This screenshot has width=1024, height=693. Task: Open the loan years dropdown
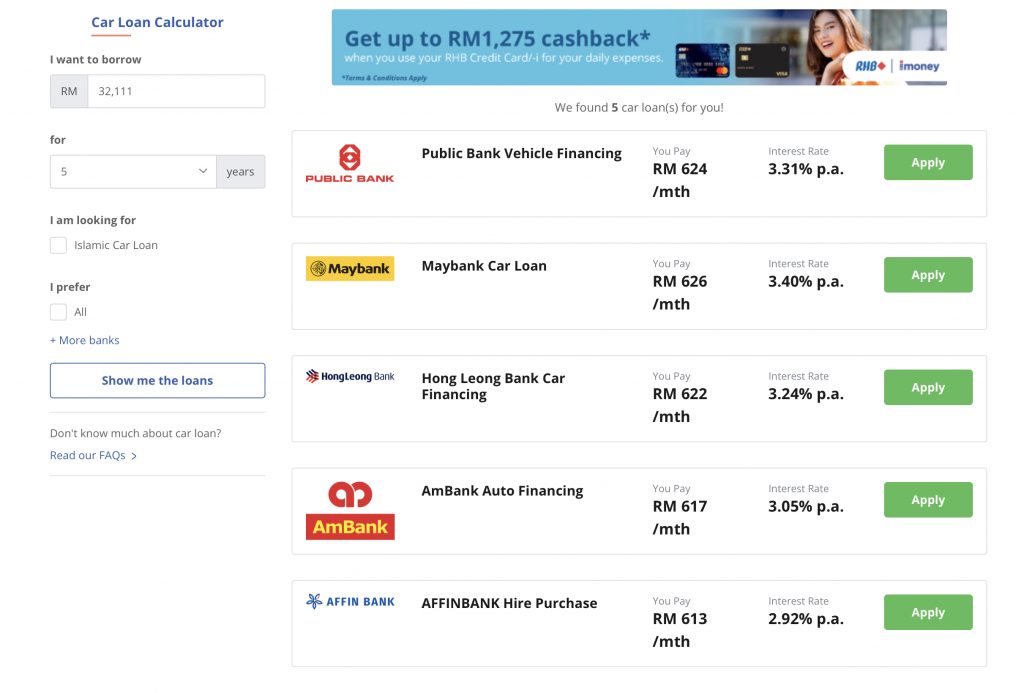click(x=133, y=172)
